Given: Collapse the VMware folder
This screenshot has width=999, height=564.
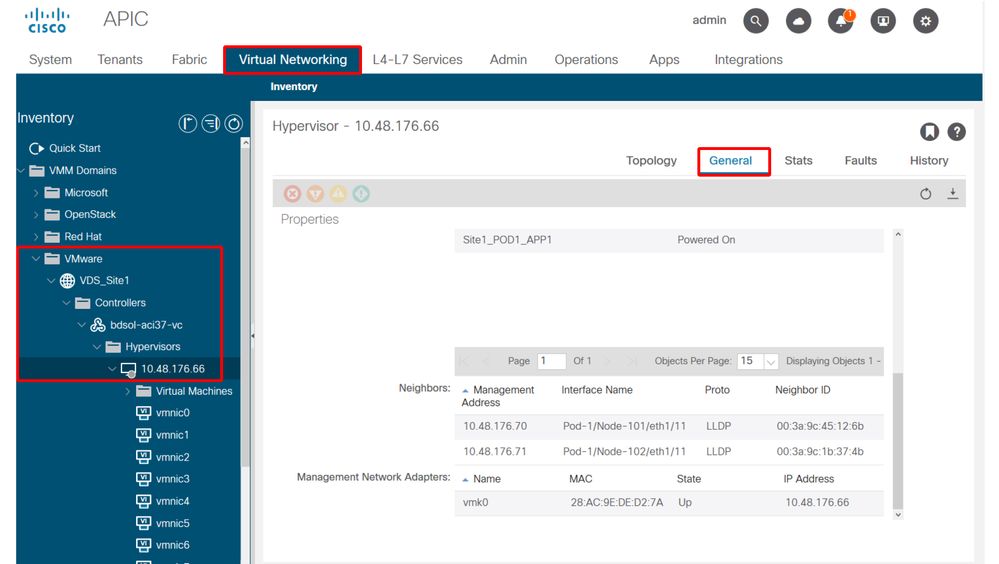Looking at the screenshot, I should pos(36,259).
